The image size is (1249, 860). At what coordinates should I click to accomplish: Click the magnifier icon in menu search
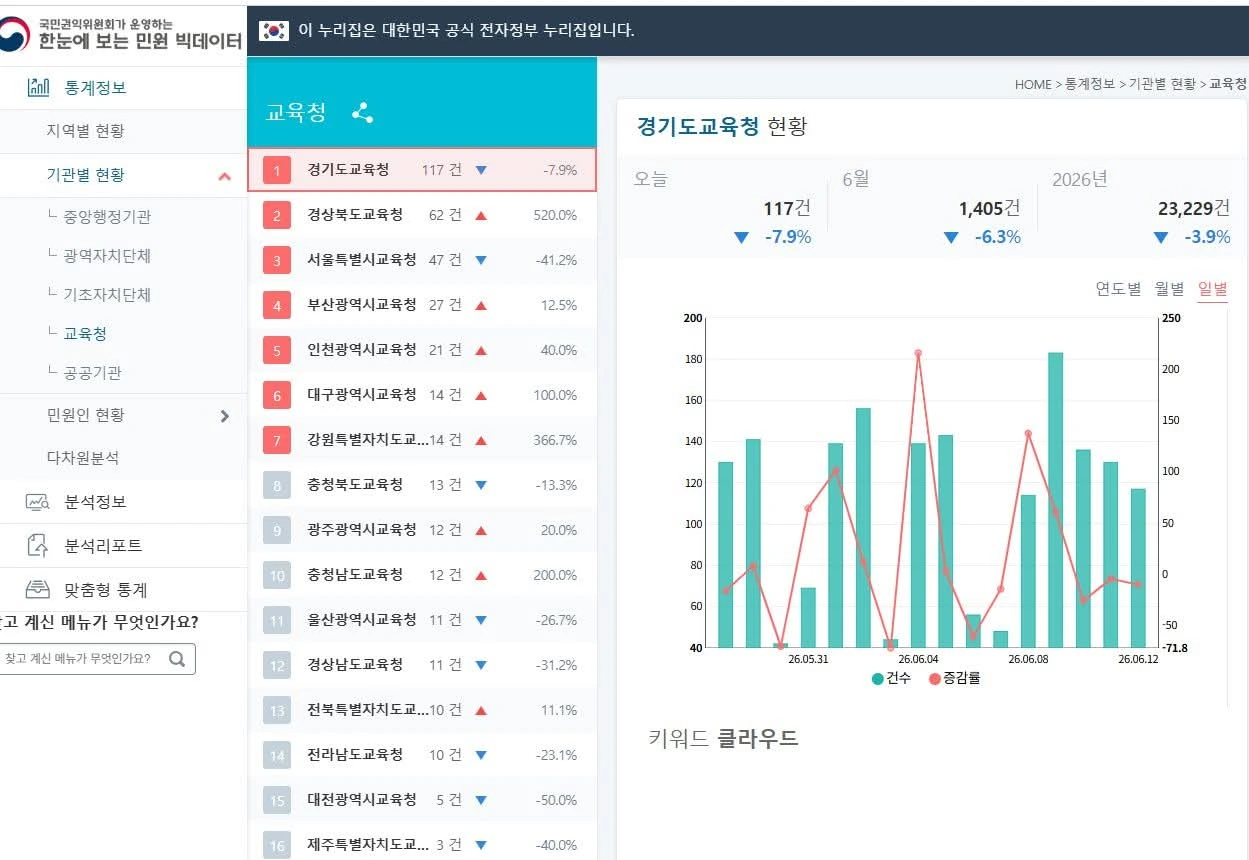point(177,659)
